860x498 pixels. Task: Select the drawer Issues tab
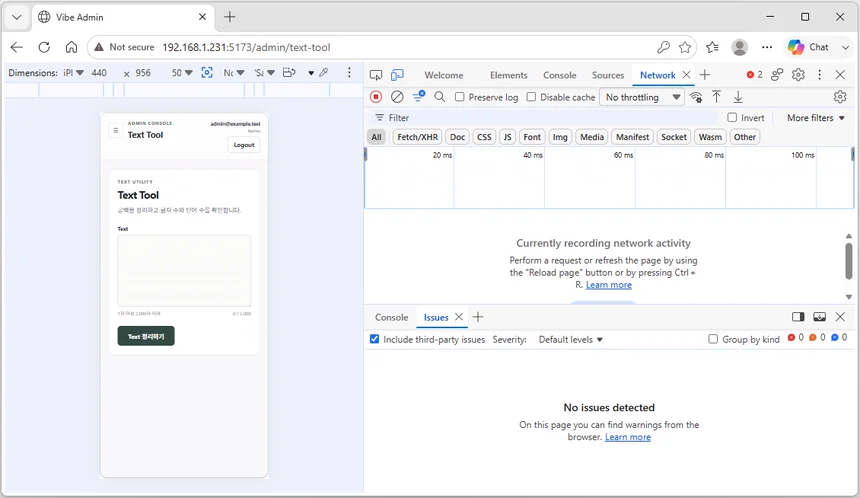(435, 317)
